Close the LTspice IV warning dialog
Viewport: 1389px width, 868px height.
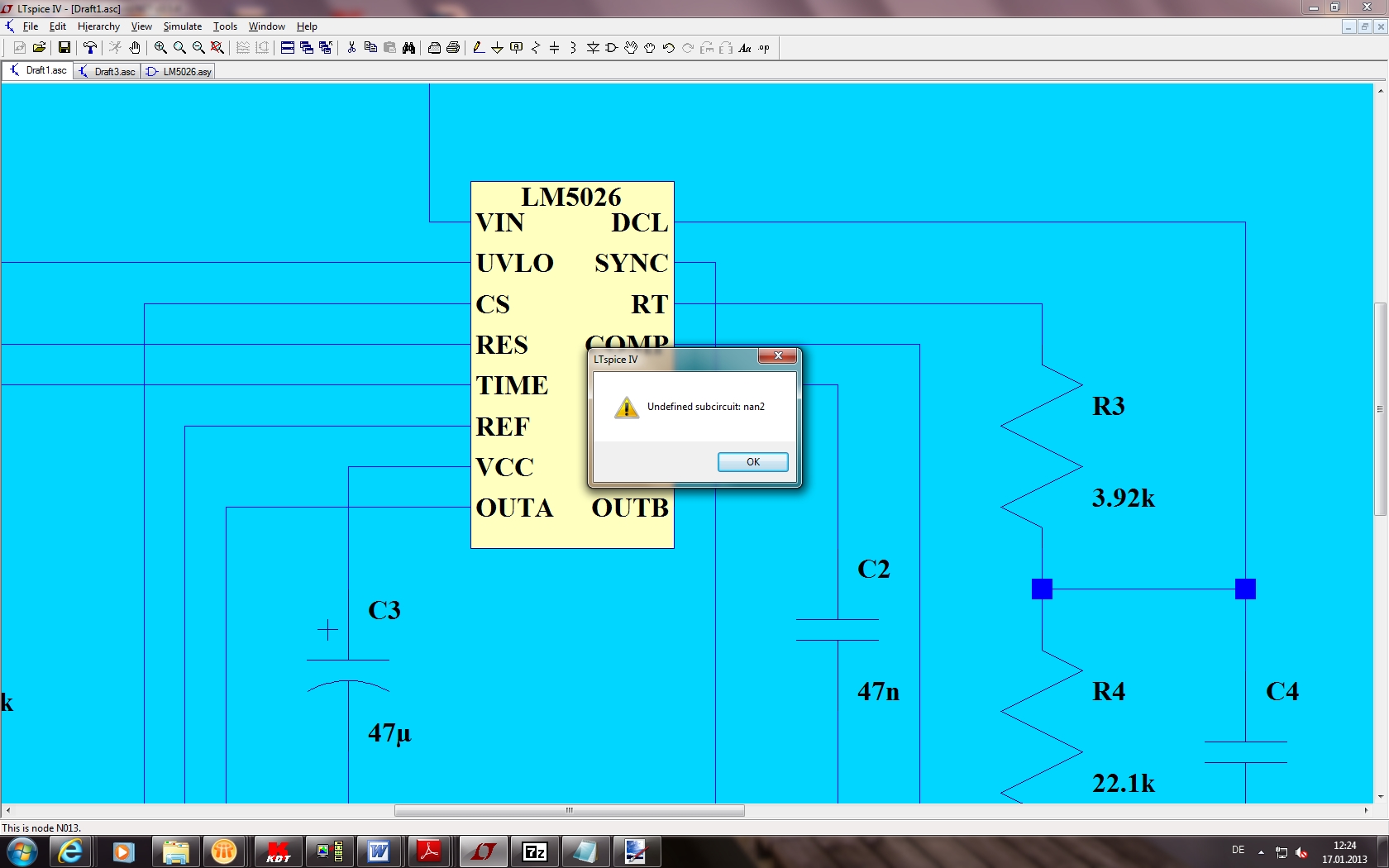click(x=777, y=356)
